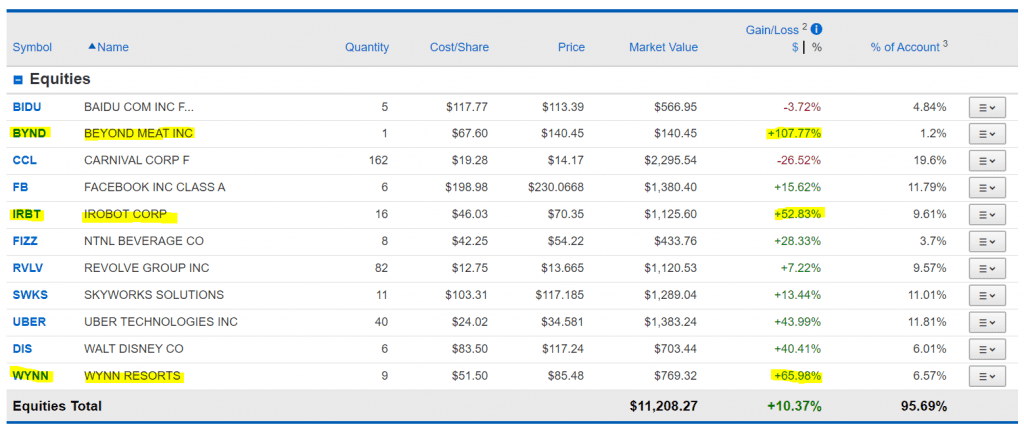This screenshot has width=1024, height=431.
Task: Open the action menu for CCL row
Action: coord(985,161)
